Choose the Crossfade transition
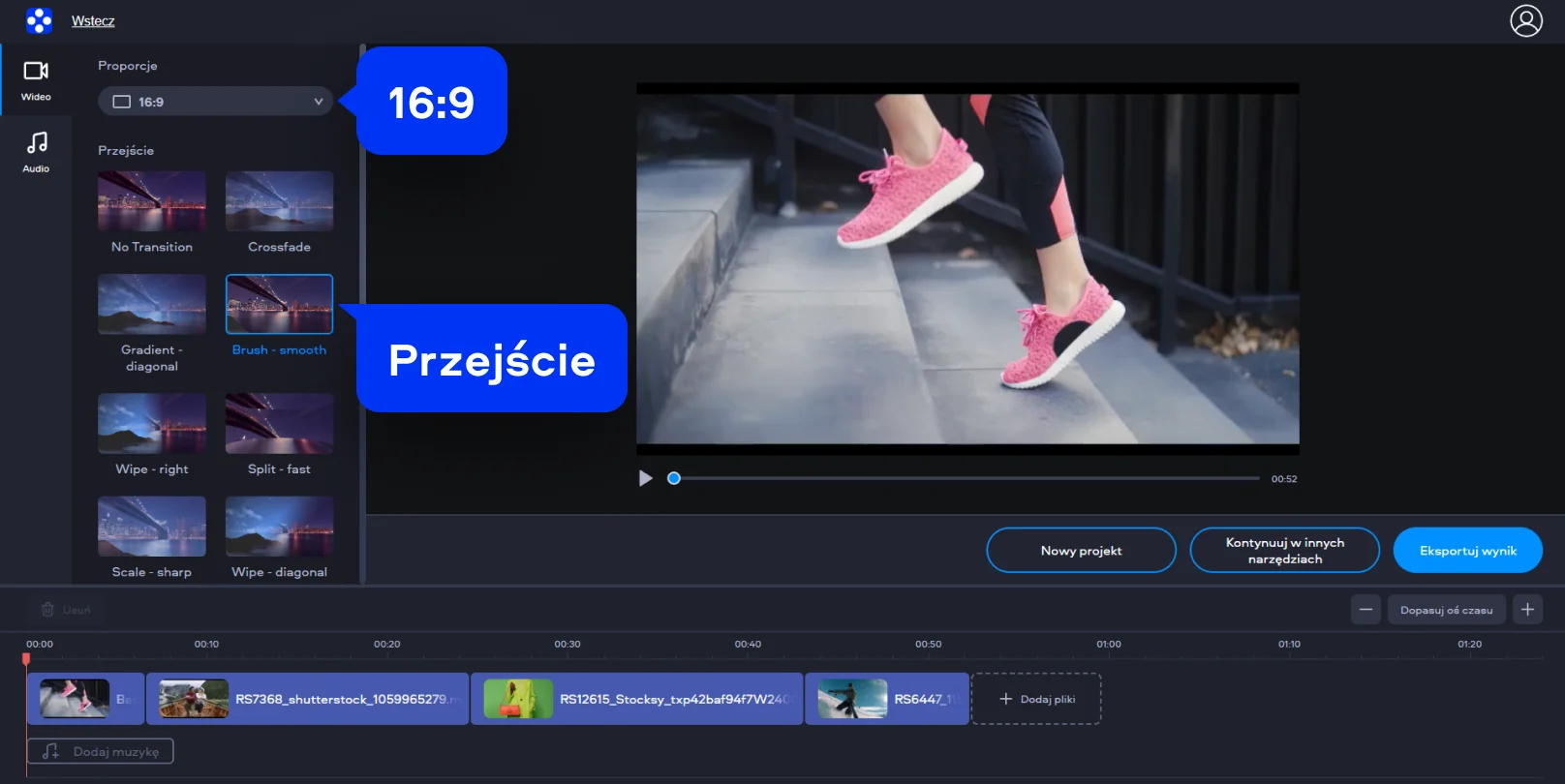1565x784 pixels. tap(279, 201)
